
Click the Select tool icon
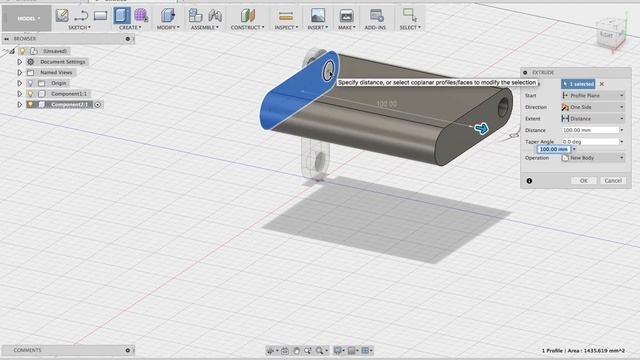(x=410, y=15)
